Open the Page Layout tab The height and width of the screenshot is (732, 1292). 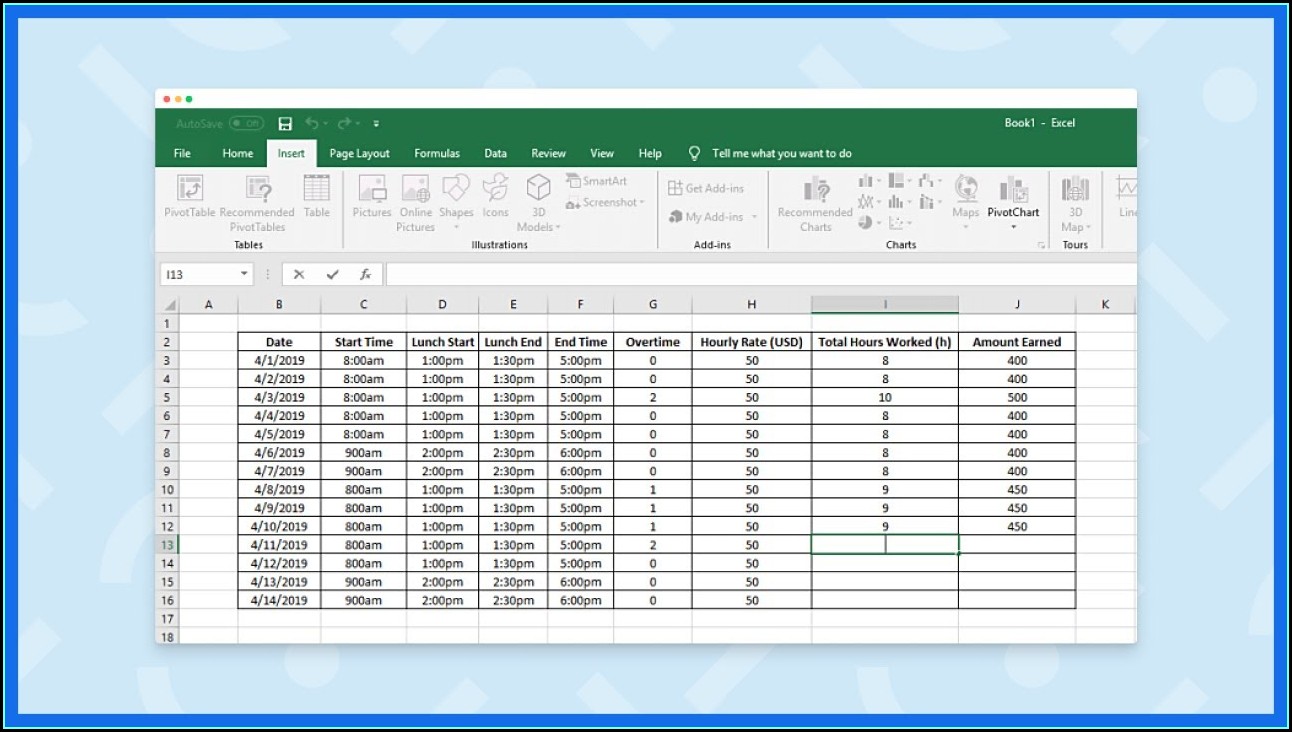click(359, 154)
